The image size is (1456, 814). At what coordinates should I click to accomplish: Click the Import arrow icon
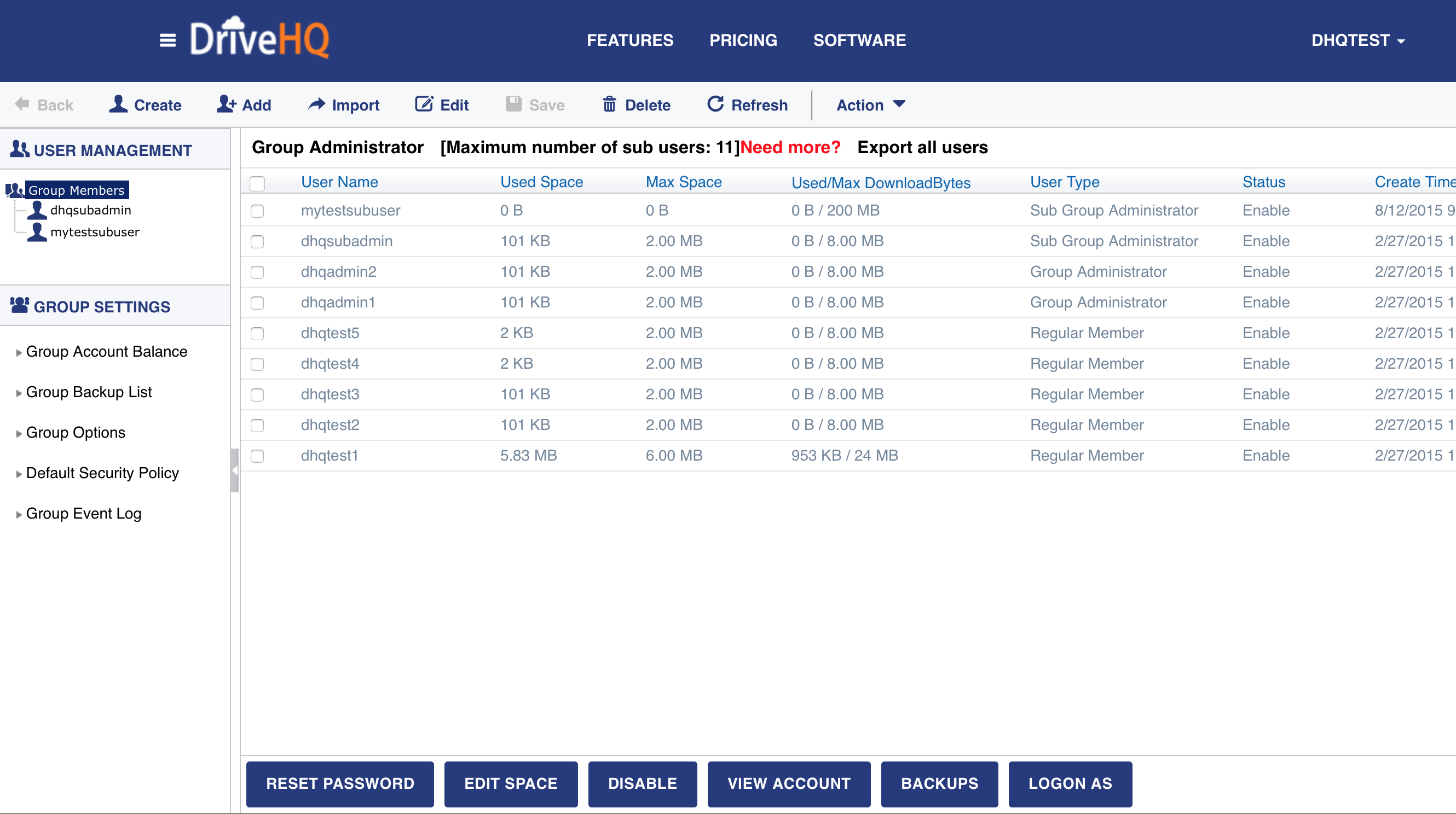click(316, 104)
